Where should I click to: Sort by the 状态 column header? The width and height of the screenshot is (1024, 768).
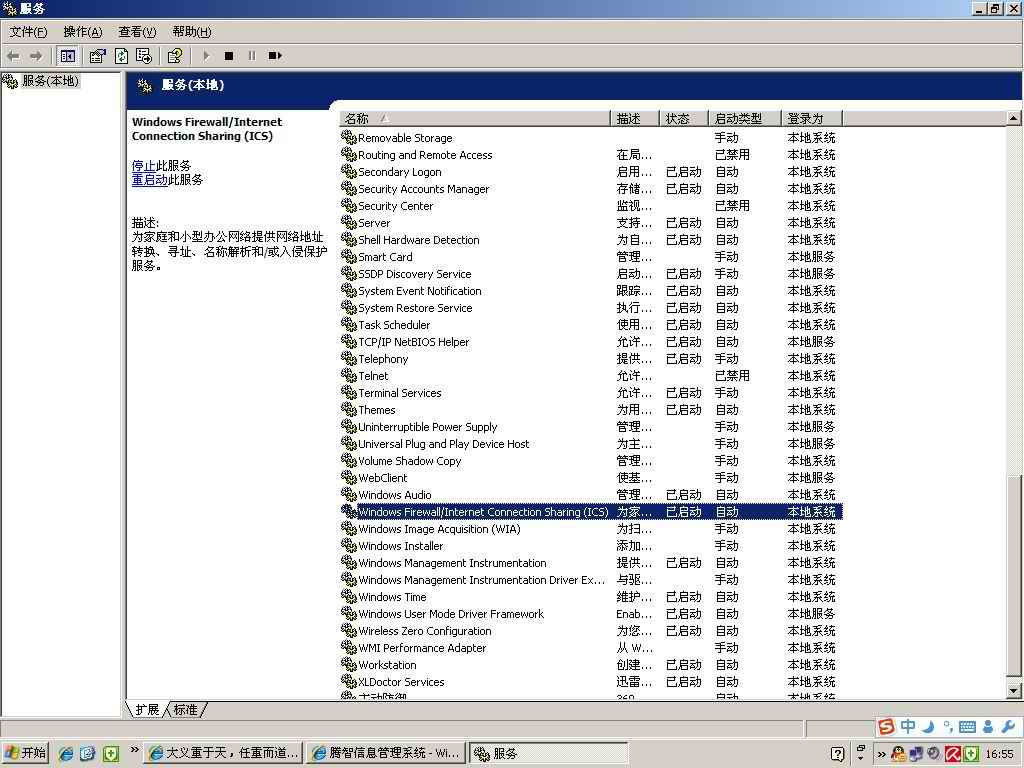(x=684, y=118)
